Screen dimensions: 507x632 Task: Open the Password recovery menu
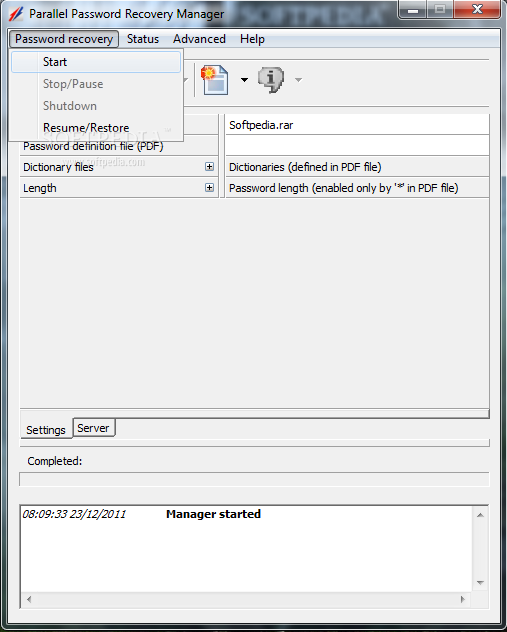tap(64, 39)
